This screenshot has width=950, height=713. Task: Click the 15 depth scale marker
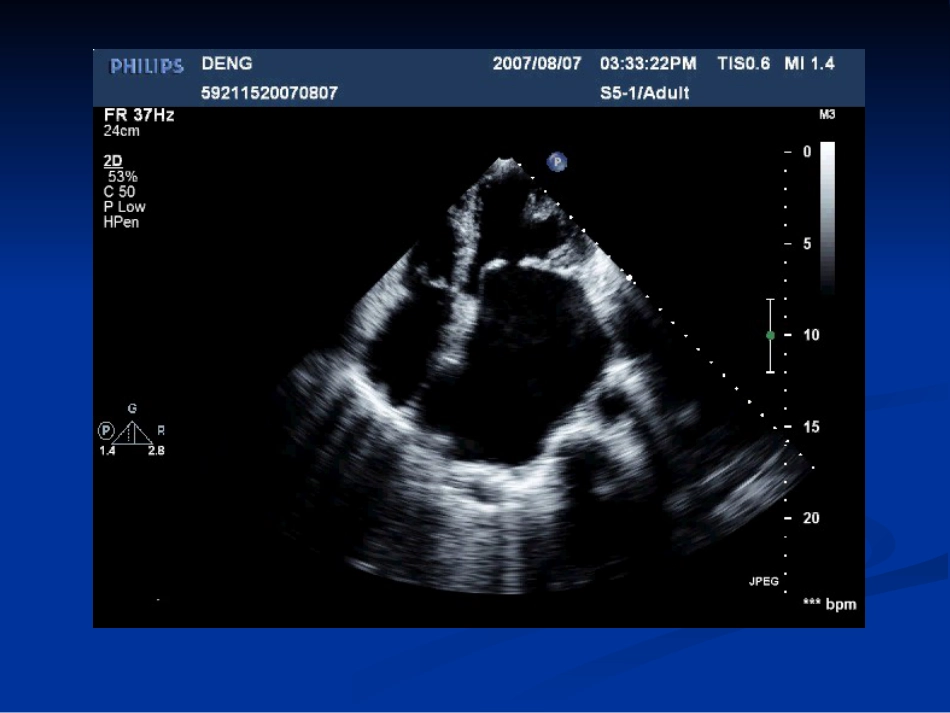coord(811,427)
